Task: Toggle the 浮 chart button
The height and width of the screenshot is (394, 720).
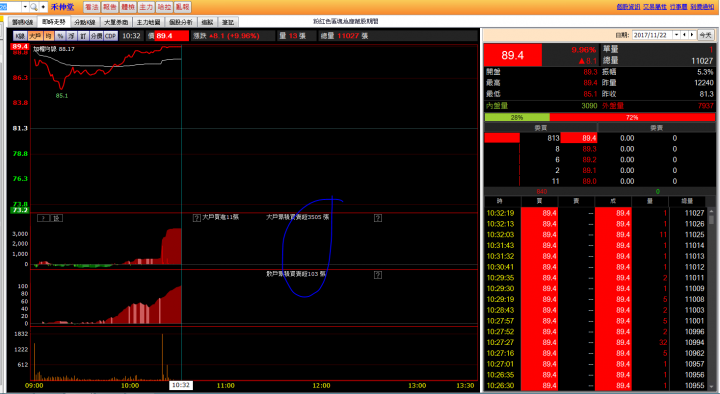Action: click(72, 36)
